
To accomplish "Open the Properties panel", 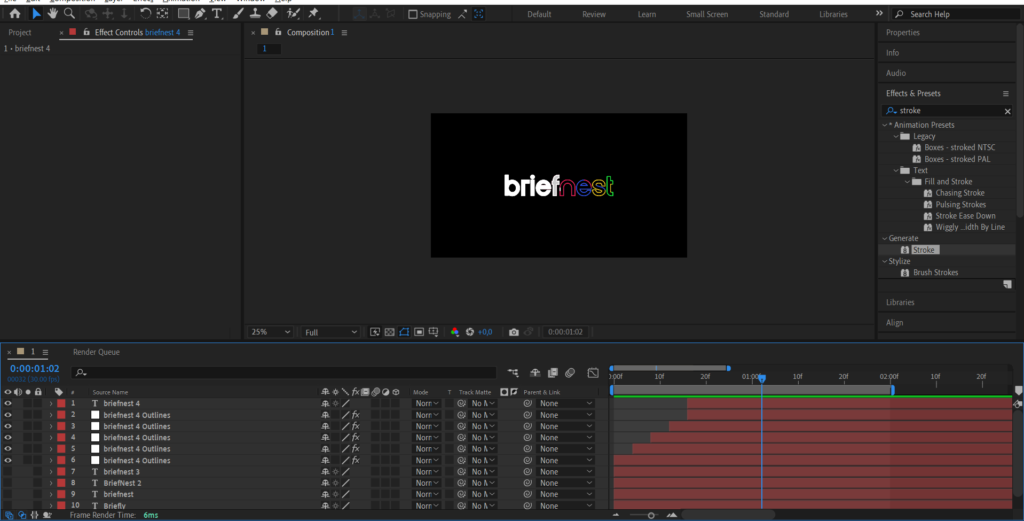I will tap(903, 33).
